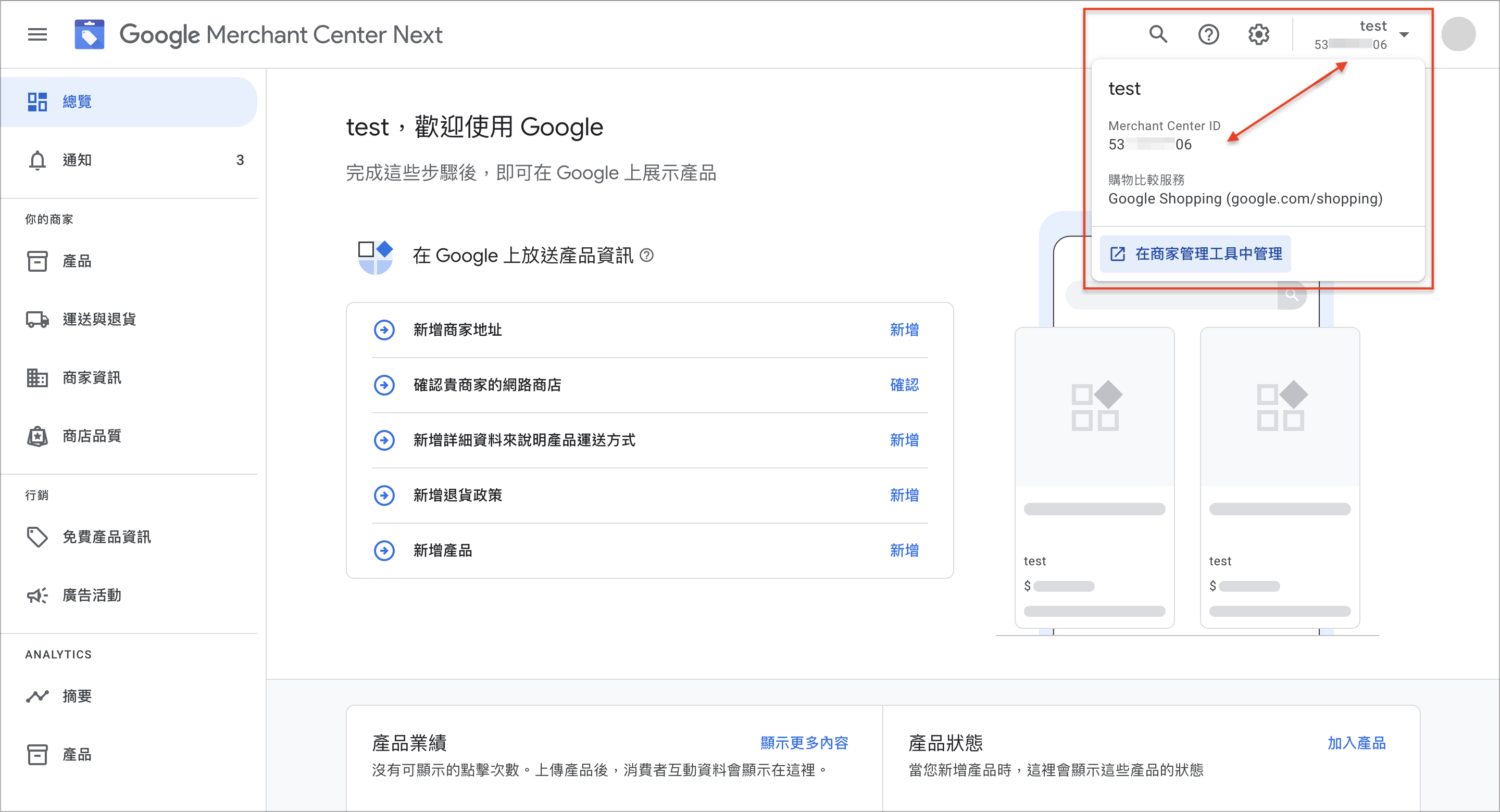The image size is (1500, 812).
Task: Click the 運送與退貨 truck icon
Action: (x=37, y=319)
